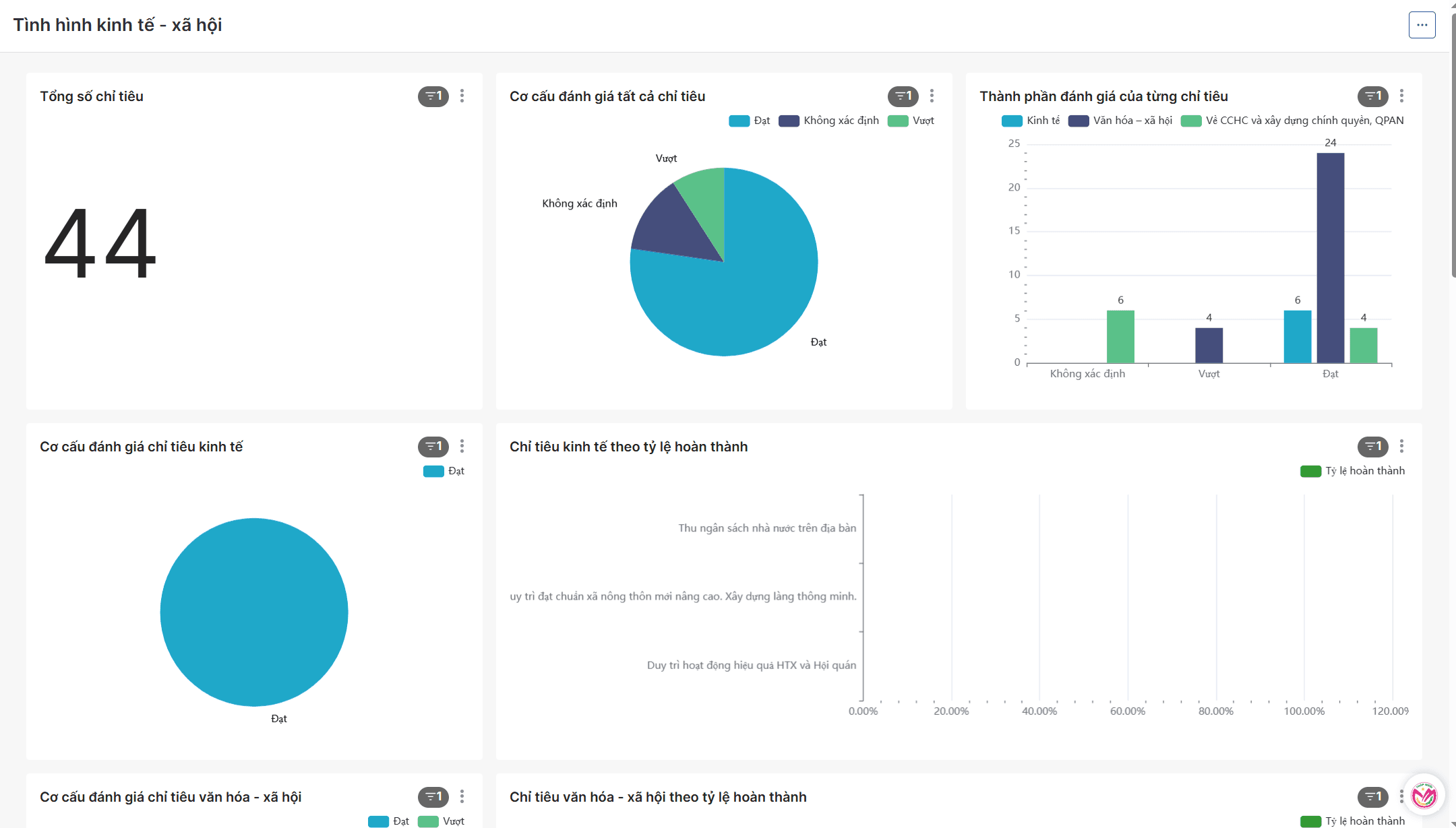1456x828 pixels.
Task: Click filter badge on Chỉ tiêu kinh tế theo tỷ lệ card
Action: [1372, 447]
